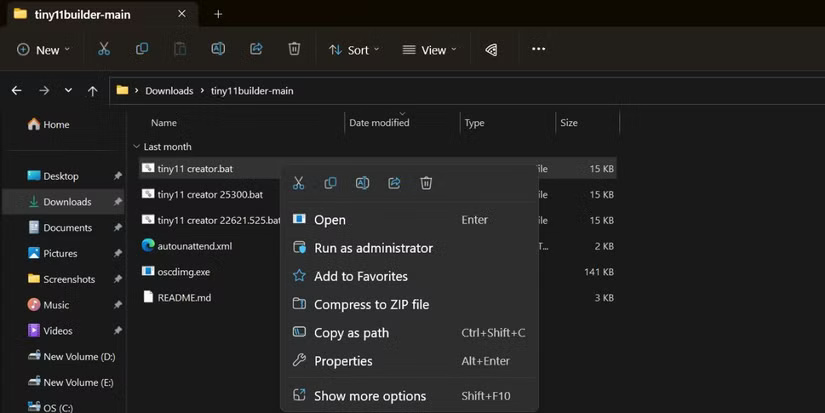Select the README.md file
This screenshot has height=413, width=825.
(184, 297)
